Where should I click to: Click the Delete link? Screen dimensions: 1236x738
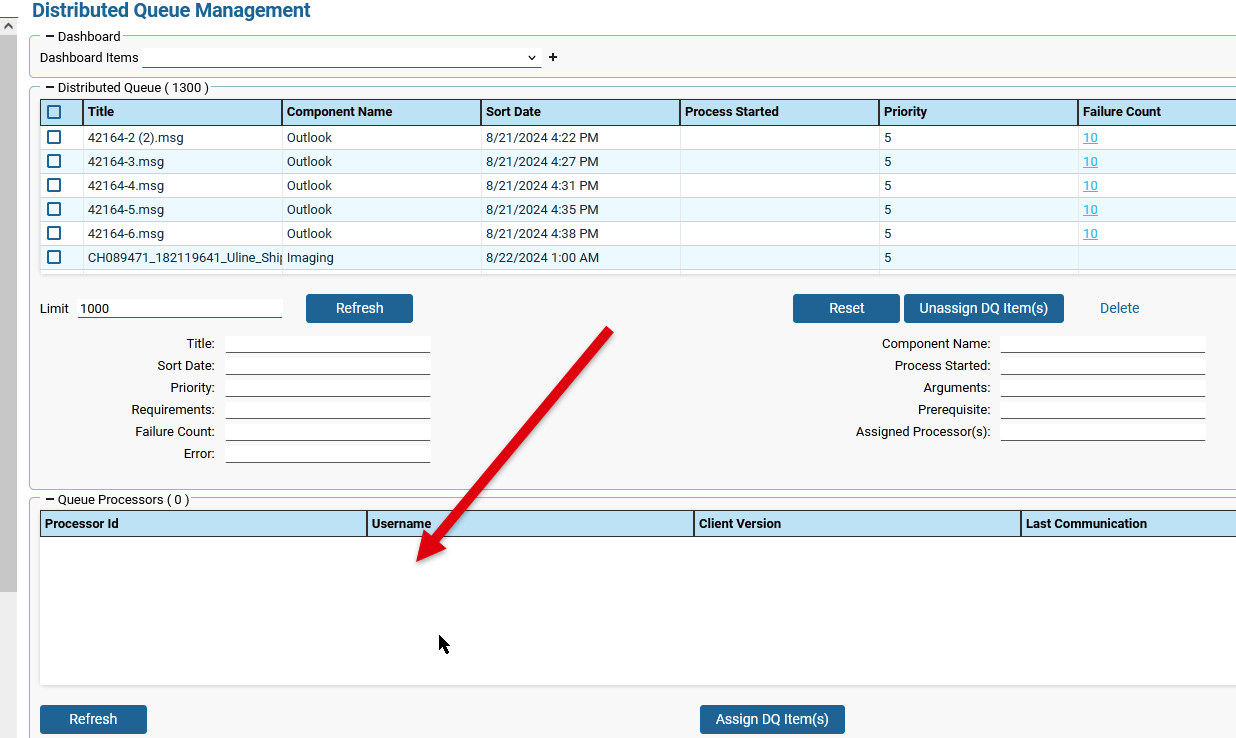pyautogui.click(x=1119, y=308)
